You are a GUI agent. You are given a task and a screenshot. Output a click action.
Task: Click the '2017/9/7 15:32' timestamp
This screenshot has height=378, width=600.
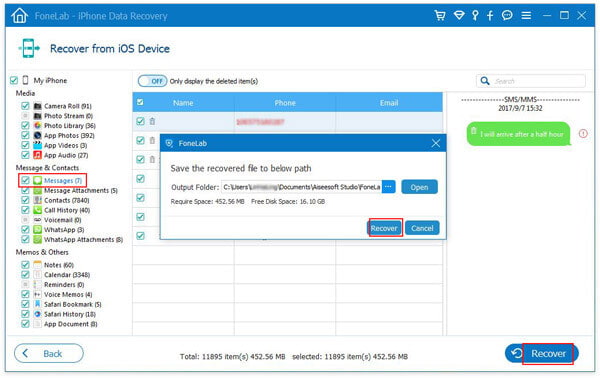(520, 108)
